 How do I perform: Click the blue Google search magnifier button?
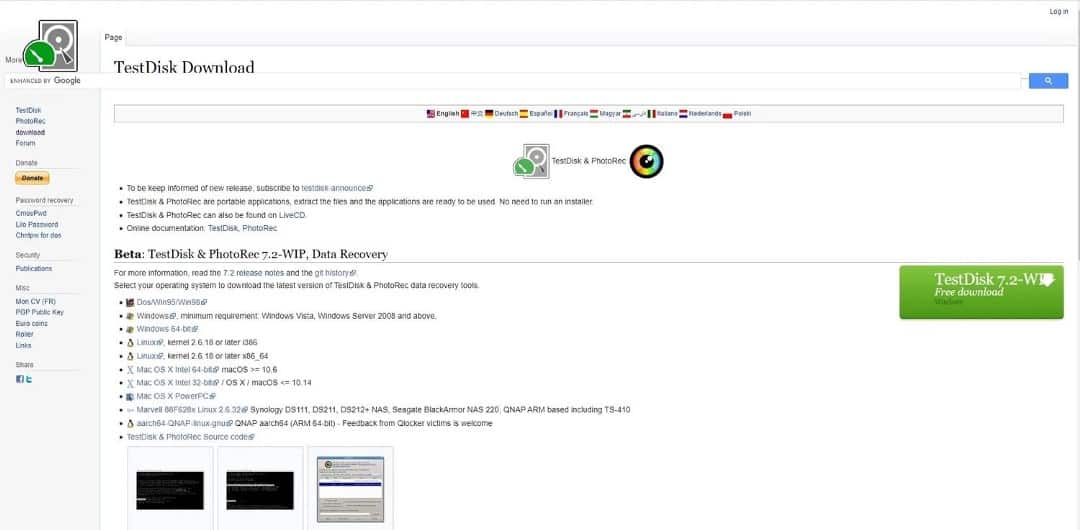pos(1048,81)
